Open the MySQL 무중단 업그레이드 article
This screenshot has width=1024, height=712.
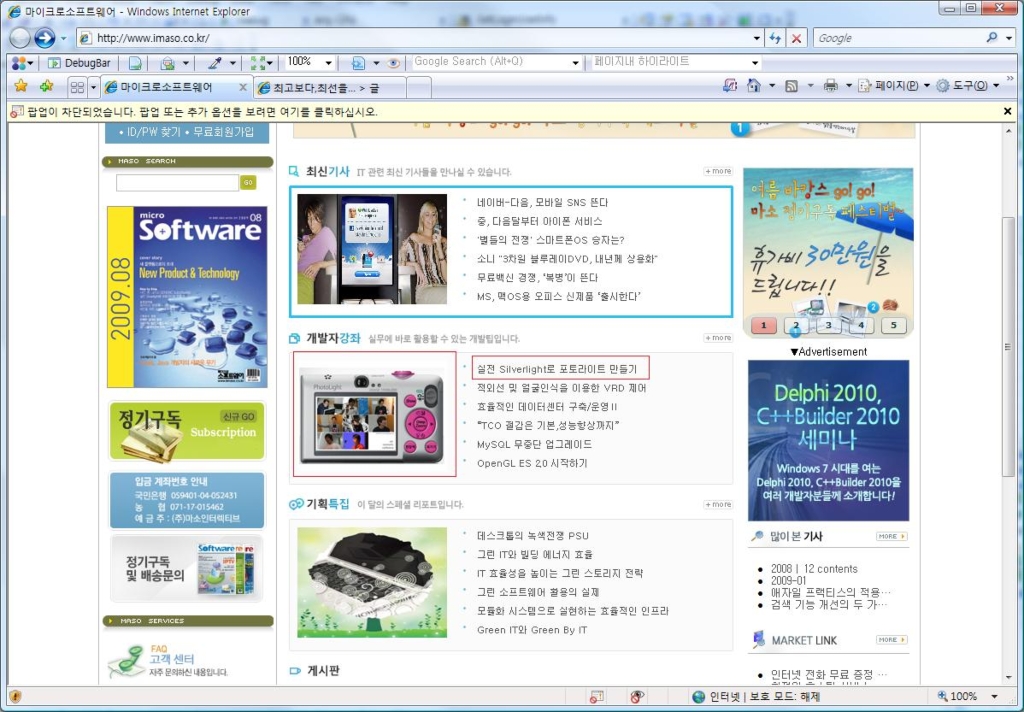coord(534,444)
